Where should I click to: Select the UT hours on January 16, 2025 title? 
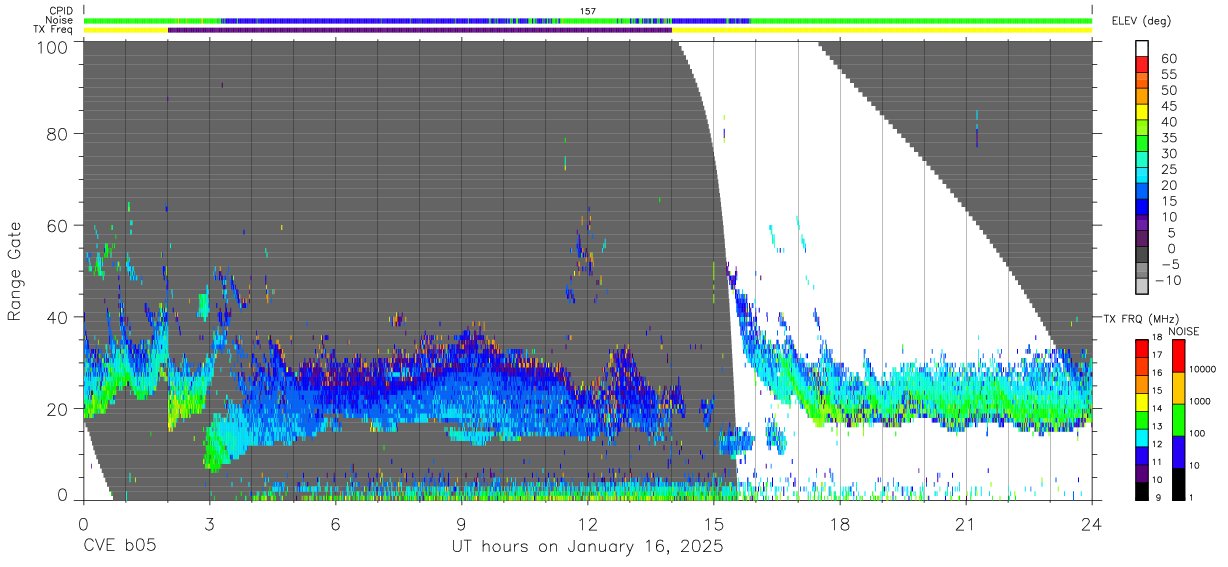pyautogui.click(x=587, y=548)
